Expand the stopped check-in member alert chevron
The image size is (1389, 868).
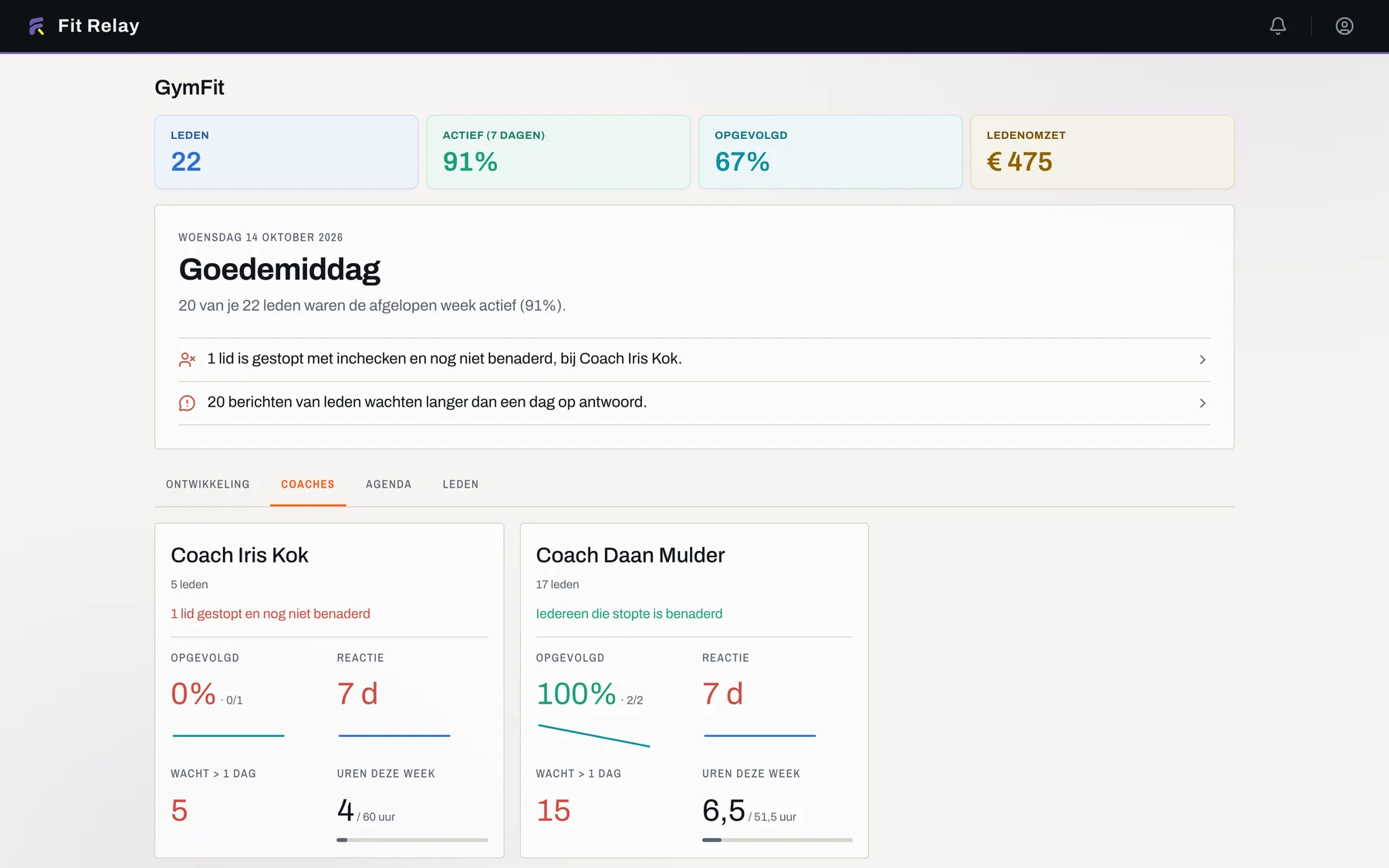click(x=1202, y=360)
